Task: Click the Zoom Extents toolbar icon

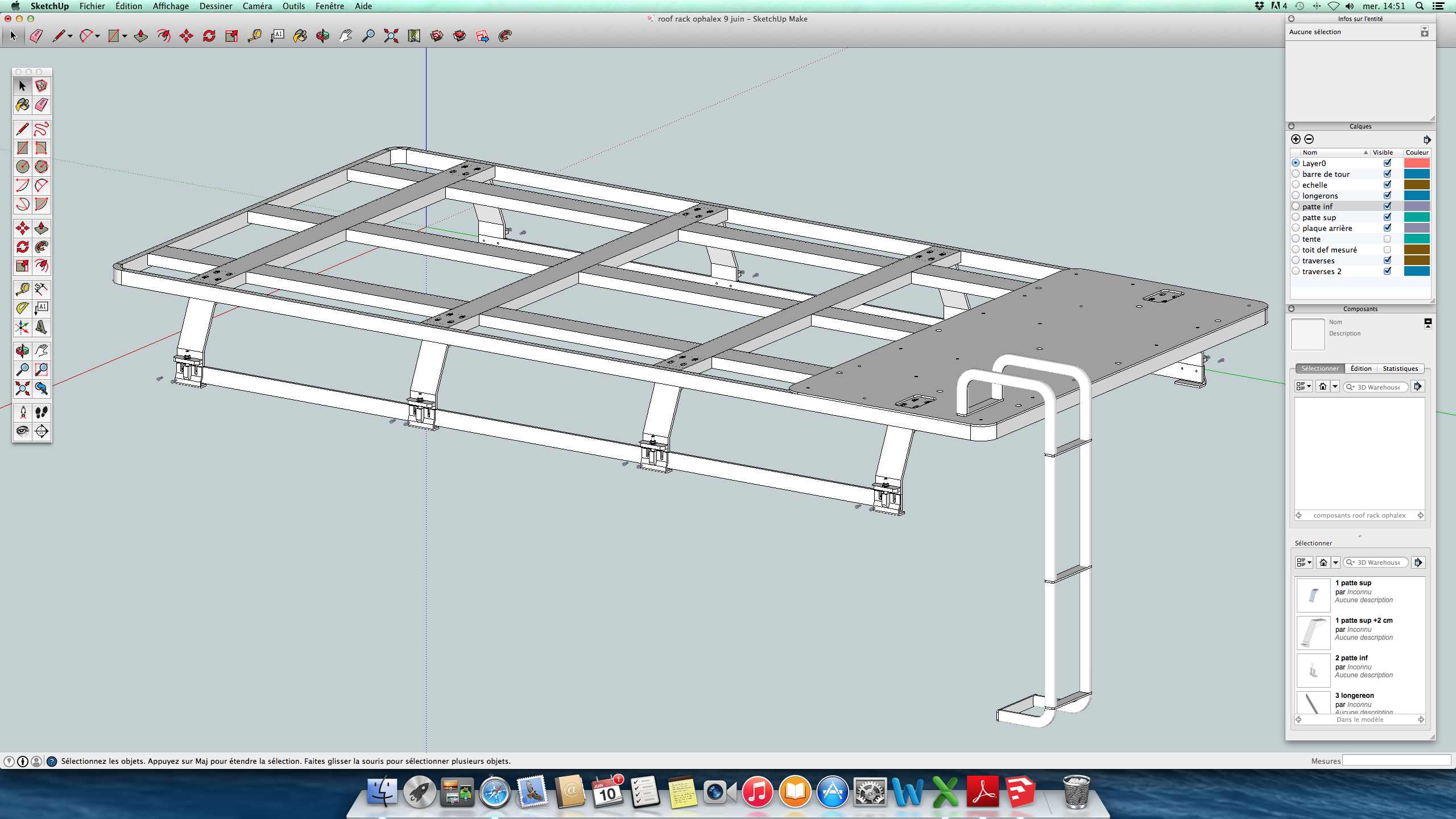Action: click(x=391, y=36)
